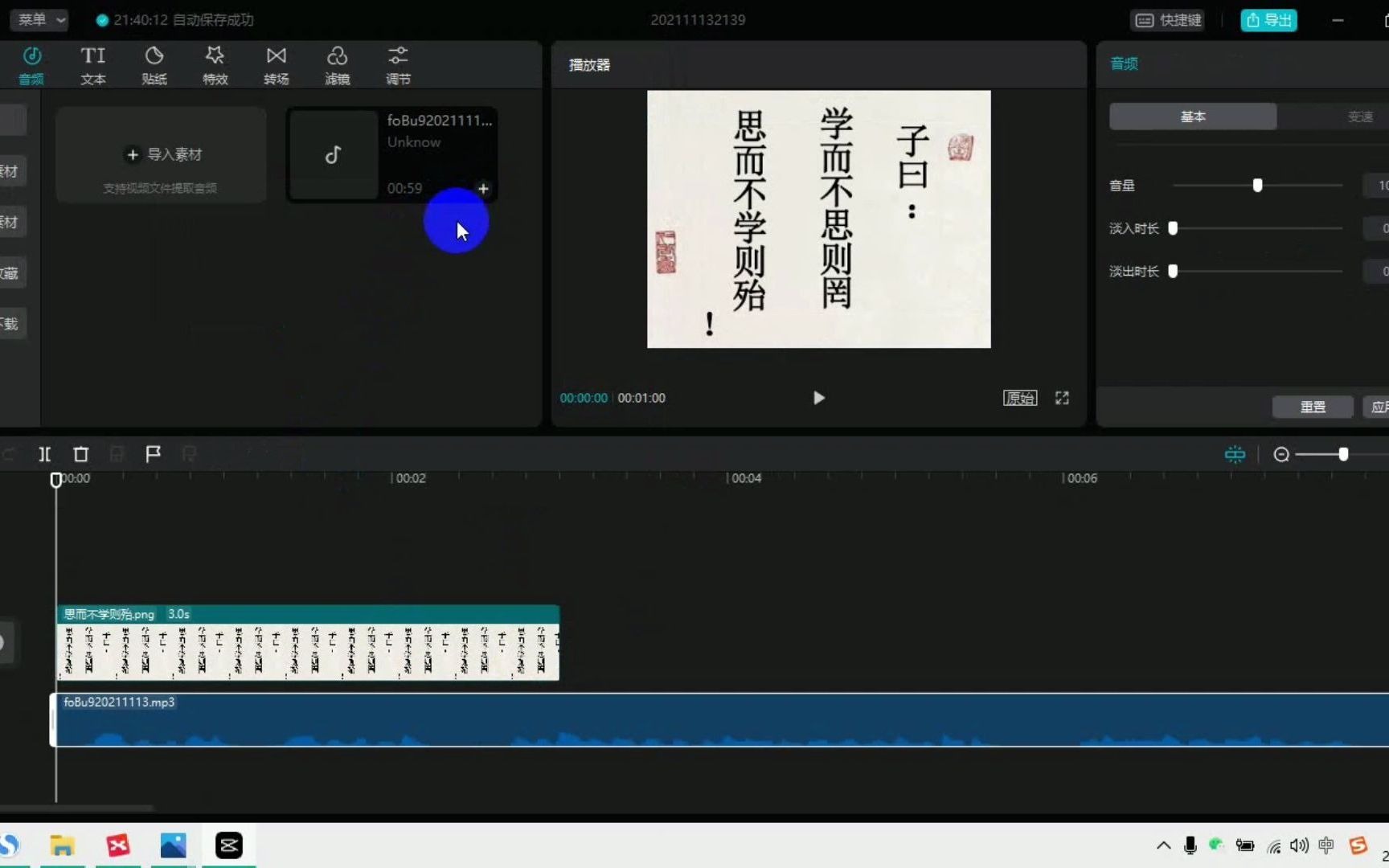Open the 菜单 dropdown at top left

click(x=38, y=19)
